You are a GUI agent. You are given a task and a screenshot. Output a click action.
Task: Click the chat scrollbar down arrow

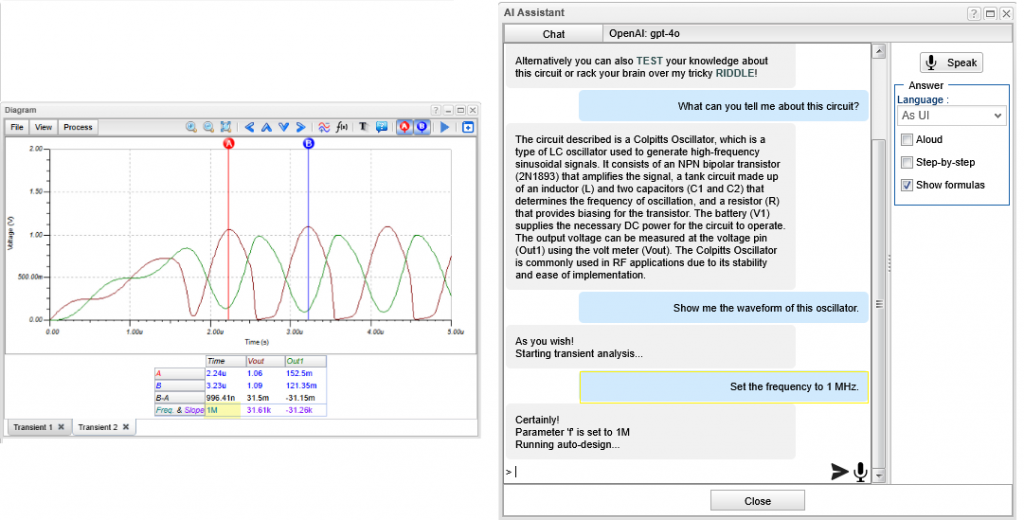pos(879,475)
